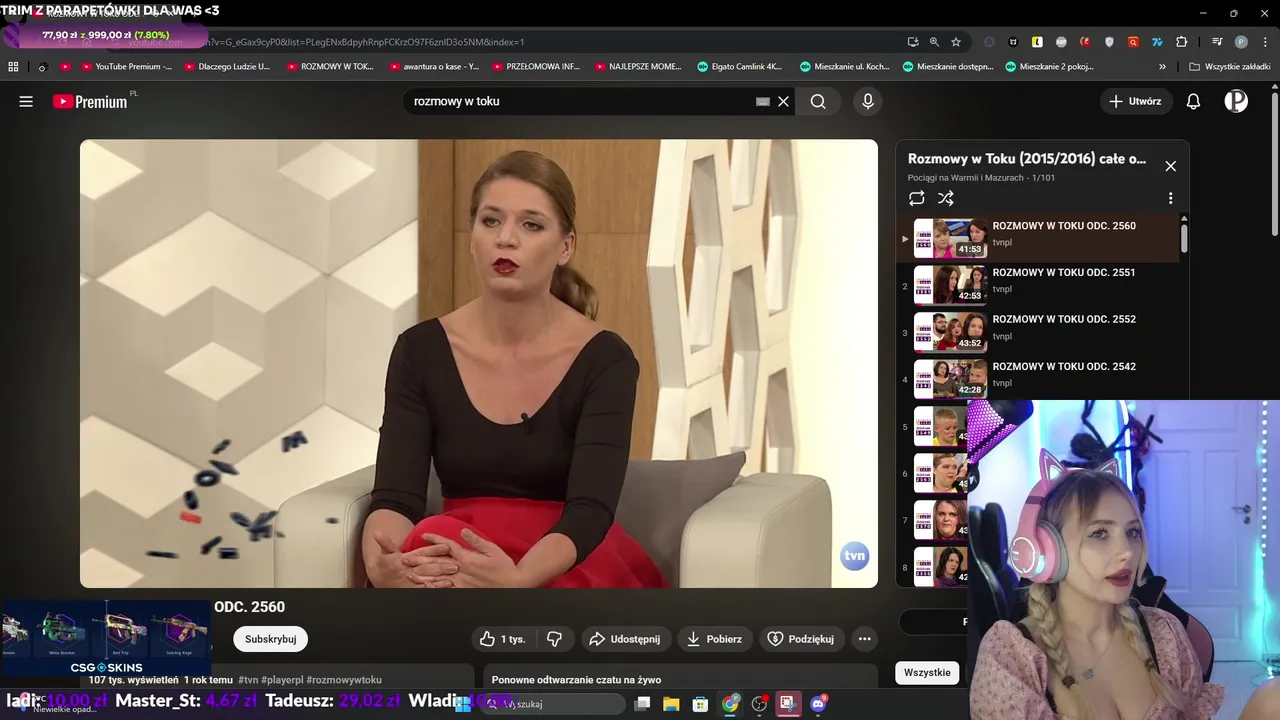Share the video with Udostępnij

point(625,639)
